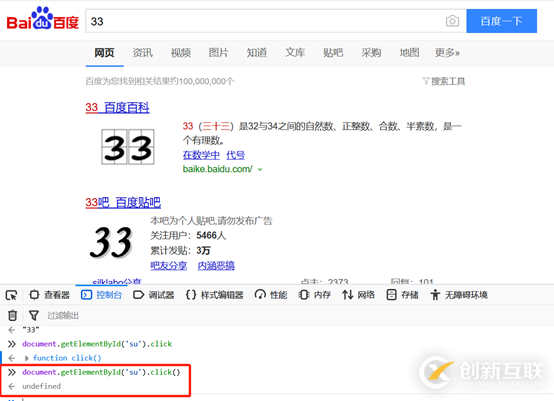Go to the 贴吧 tab

(x=333, y=53)
